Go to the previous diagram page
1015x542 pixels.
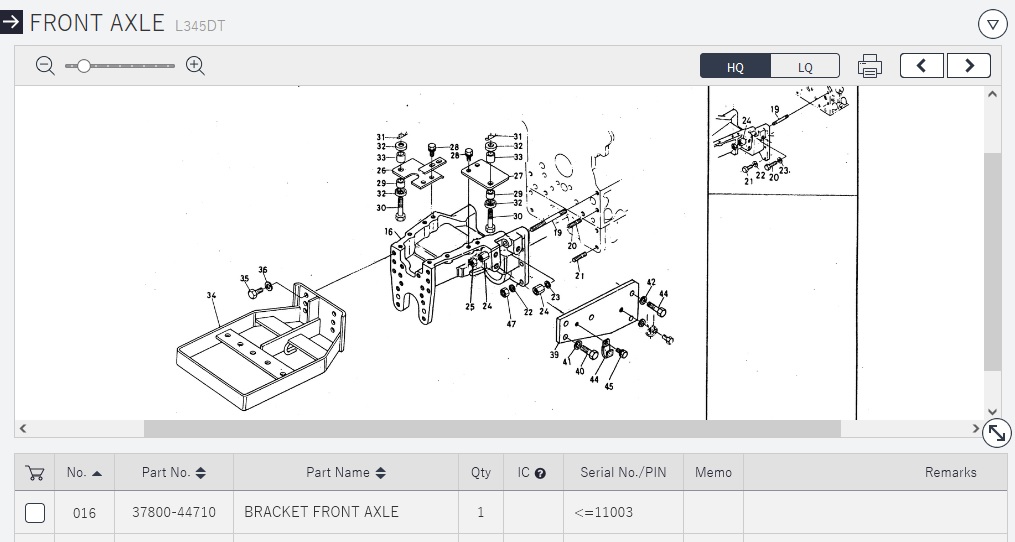tap(922, 66)
